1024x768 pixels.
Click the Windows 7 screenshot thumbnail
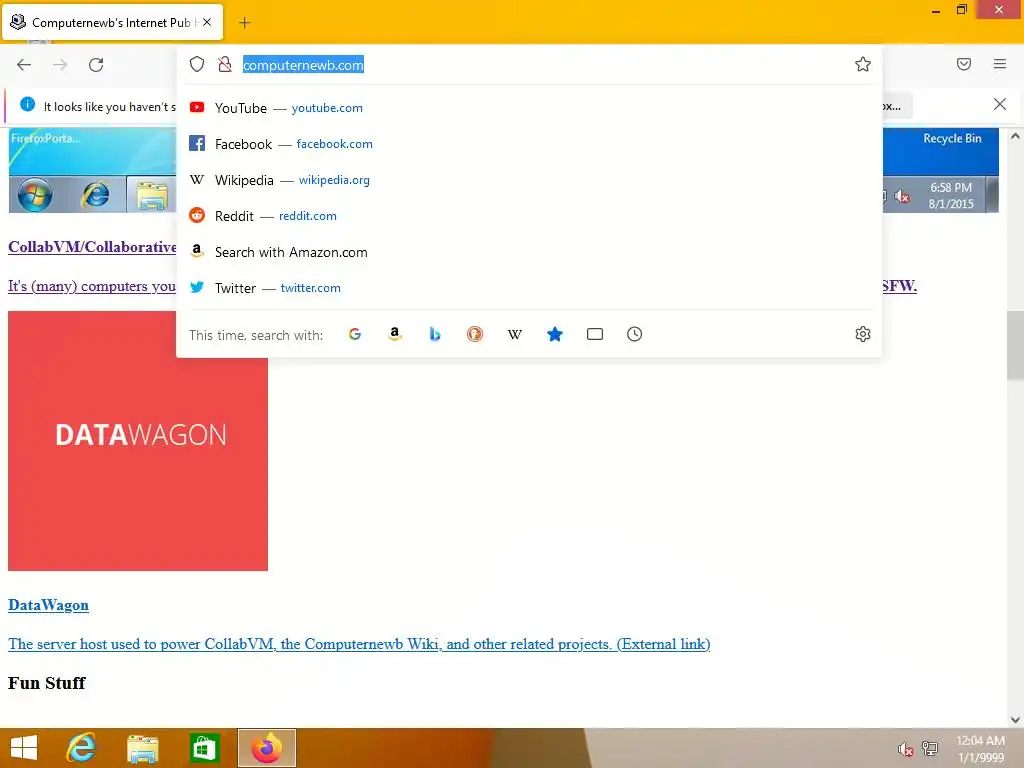point(92,170)
